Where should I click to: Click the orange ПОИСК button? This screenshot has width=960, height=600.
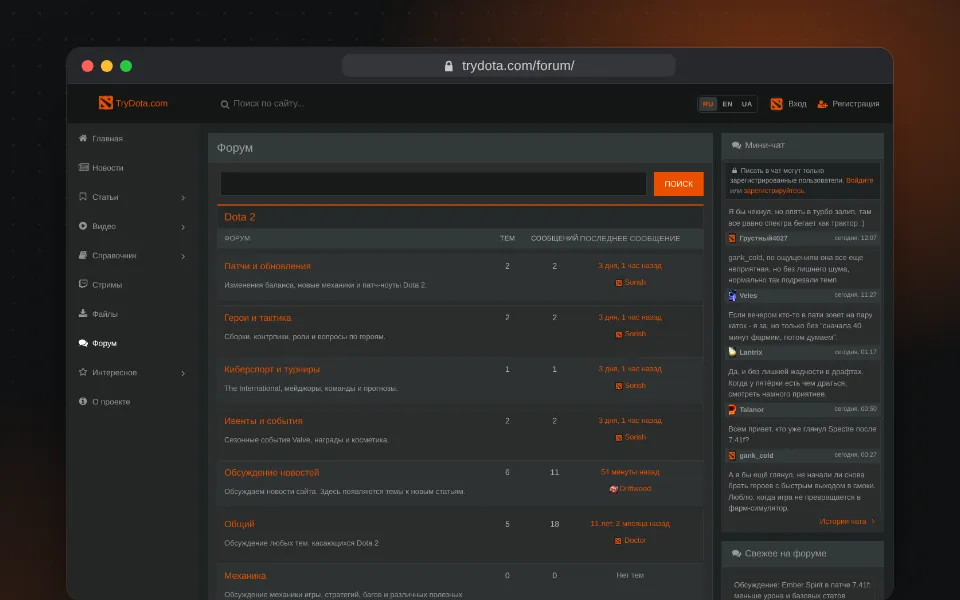point(678,184)
